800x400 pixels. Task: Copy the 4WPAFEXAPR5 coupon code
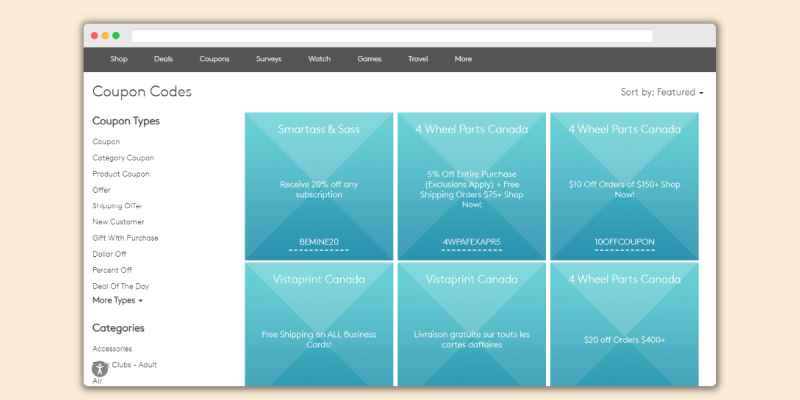(x=471, y=242)
